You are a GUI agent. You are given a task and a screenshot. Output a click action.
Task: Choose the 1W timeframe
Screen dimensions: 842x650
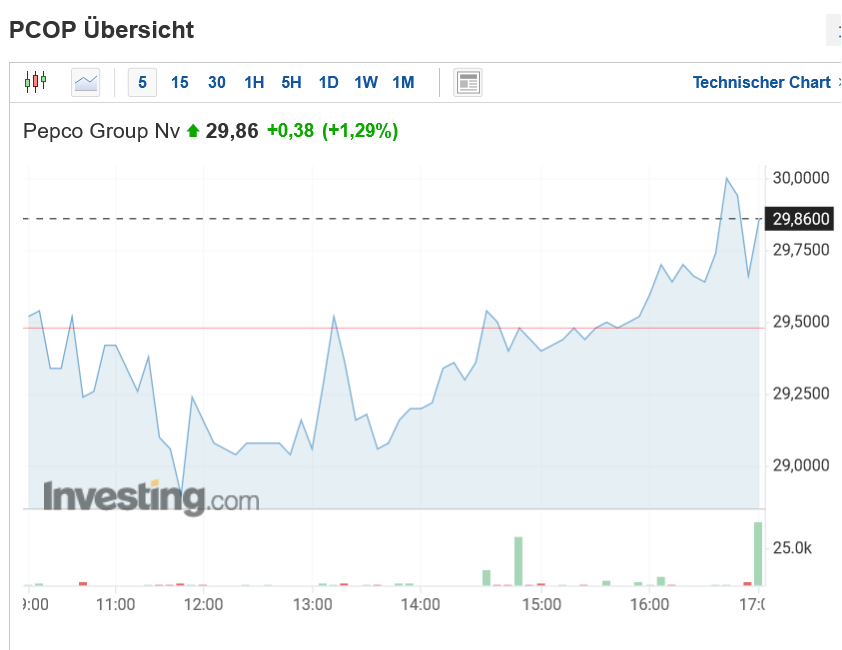tap(366, 82)
